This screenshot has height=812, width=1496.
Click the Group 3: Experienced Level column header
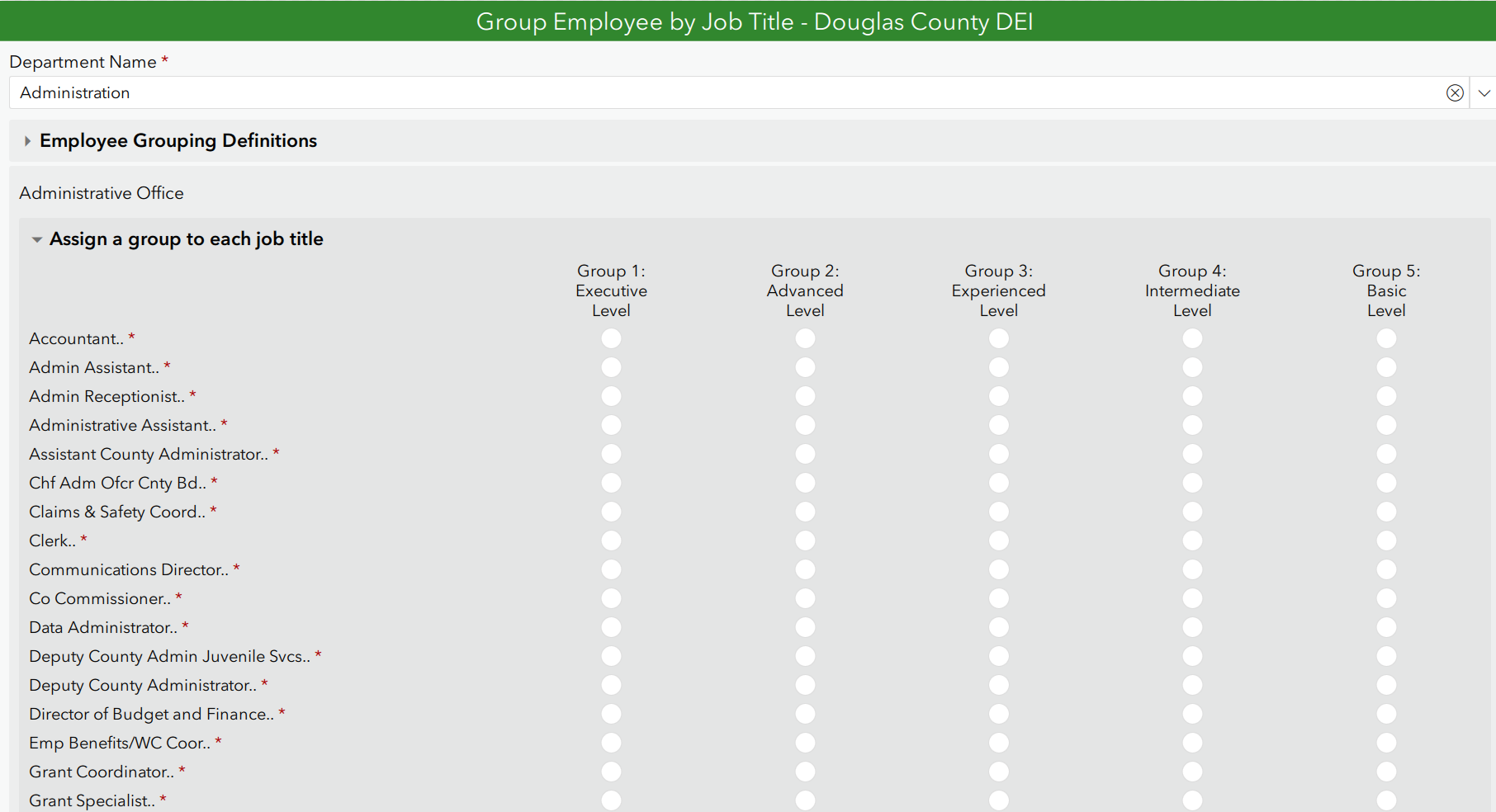pyautogui.click(x=999, y=290)
